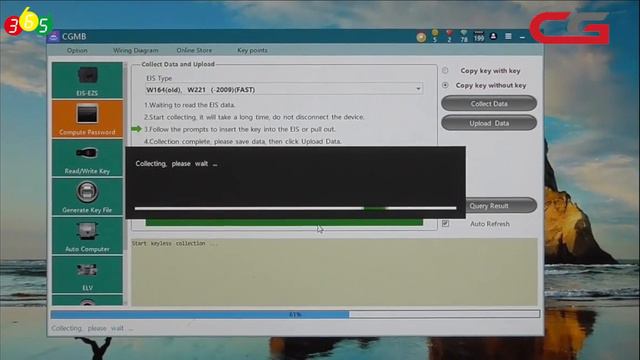Toggle the Auto Refresh checkbox
Screen dimensions: 640x360
point(445,224)
